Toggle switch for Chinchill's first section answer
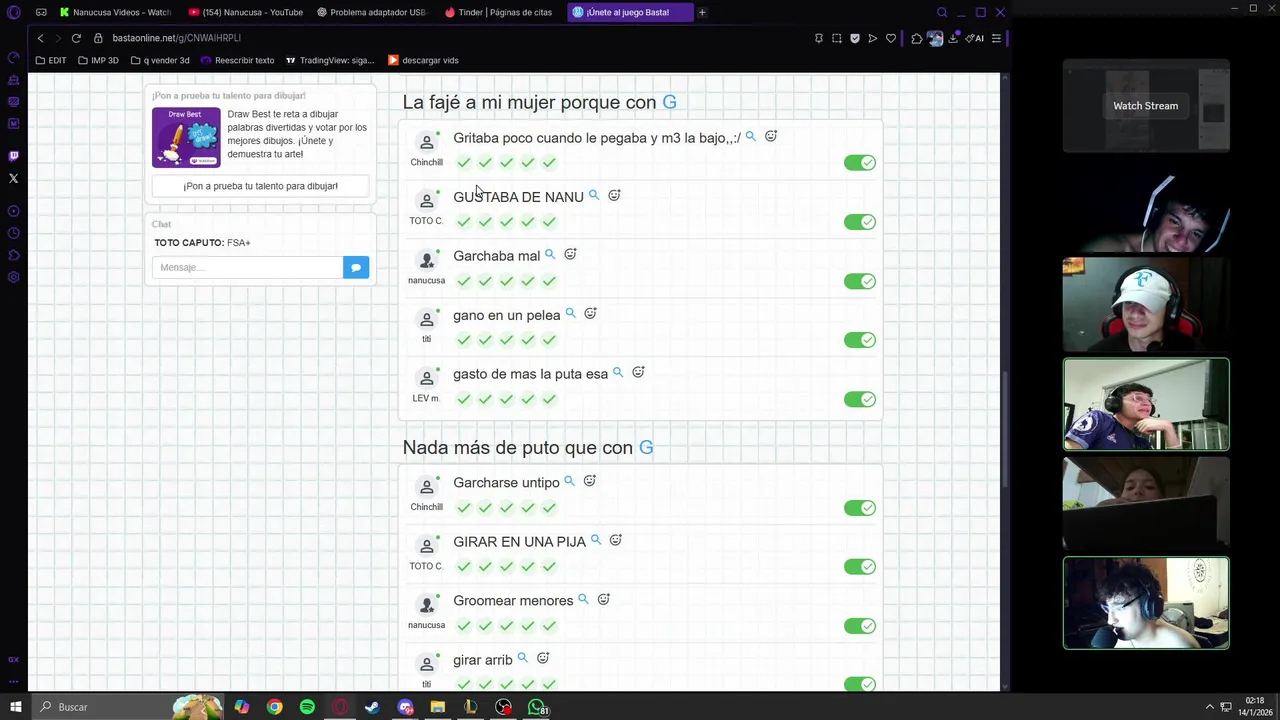Screen dimensions: 1280x720 (x=860, y=163)
